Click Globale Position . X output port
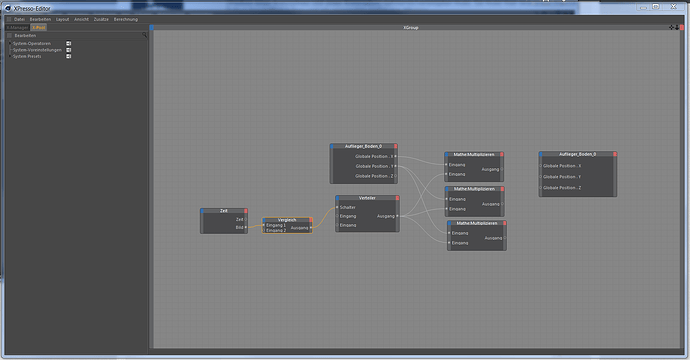 tap(396, 156)
